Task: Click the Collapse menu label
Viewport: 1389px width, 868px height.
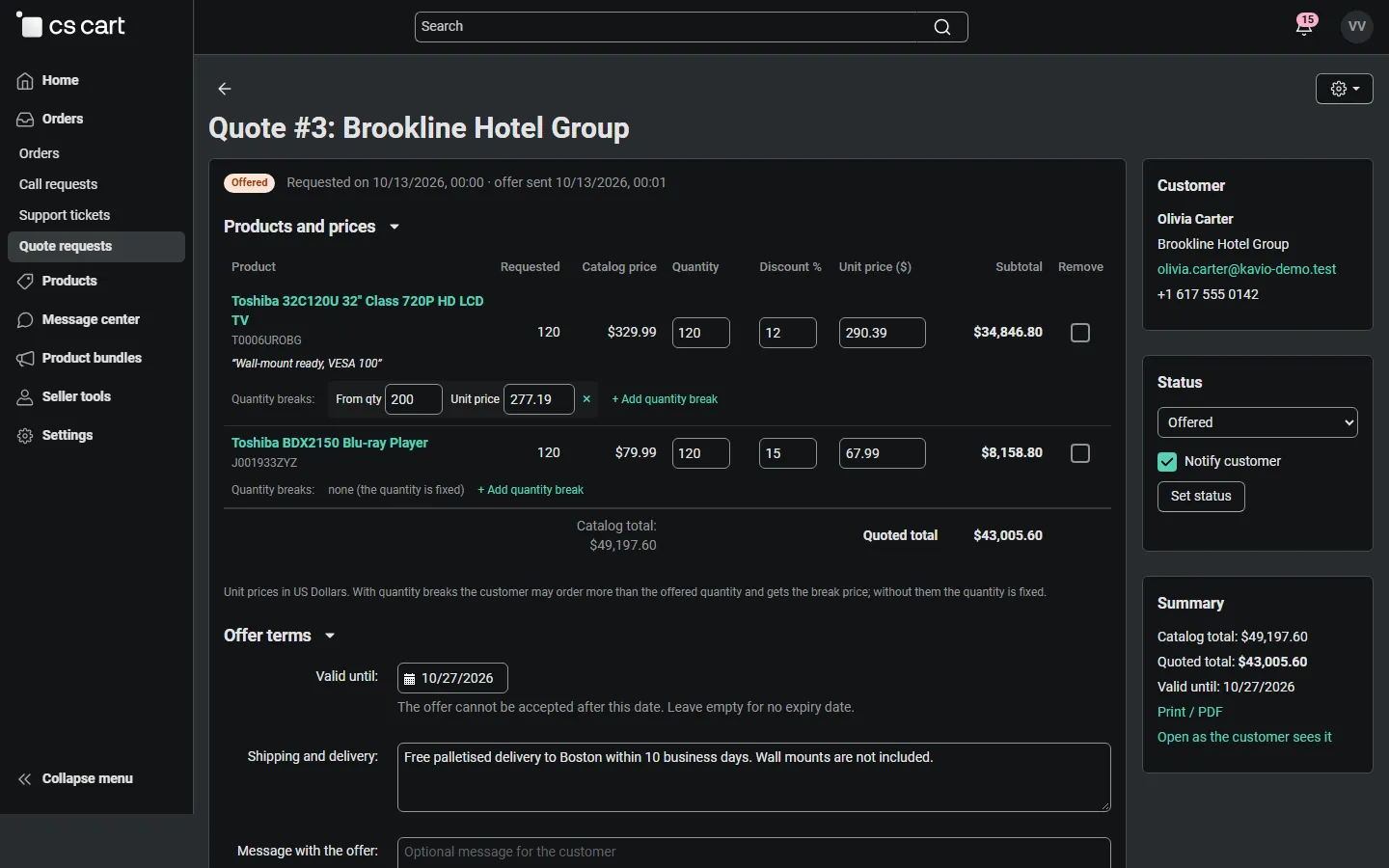Action: tap(88, 779)
